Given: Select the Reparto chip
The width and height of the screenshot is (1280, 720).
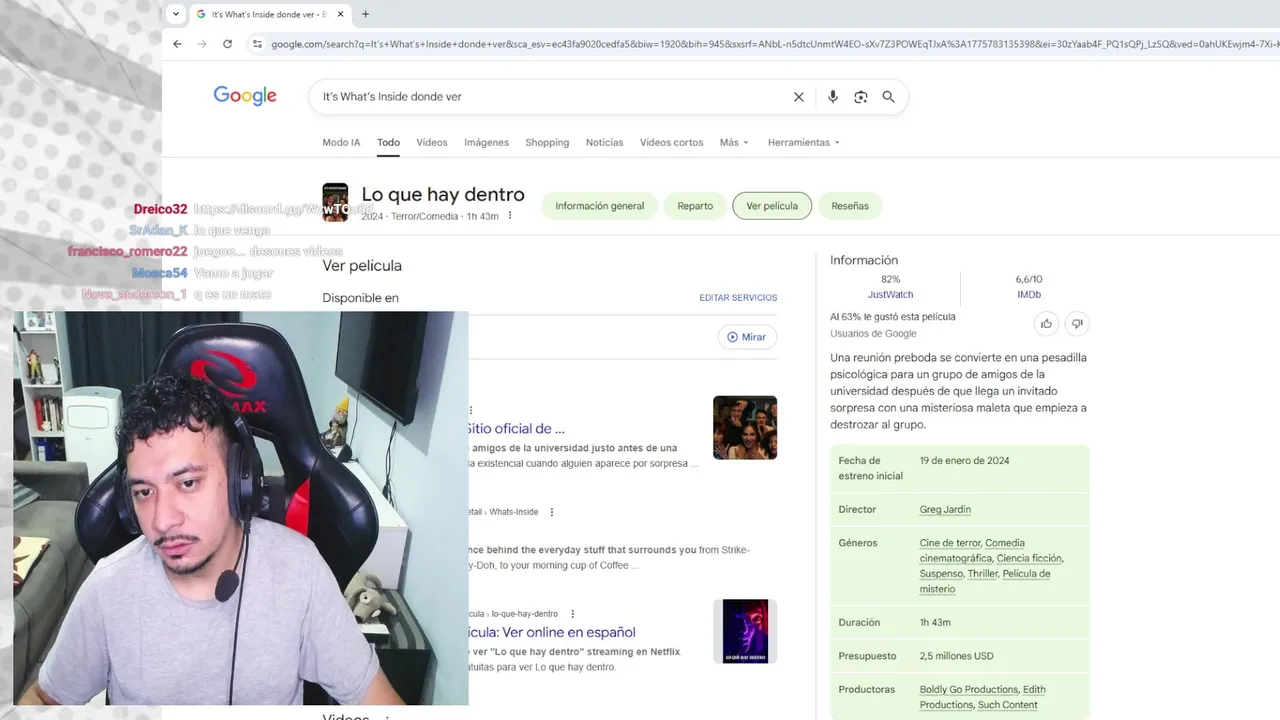Looking at the screenshot, I should tap(695, 206).
